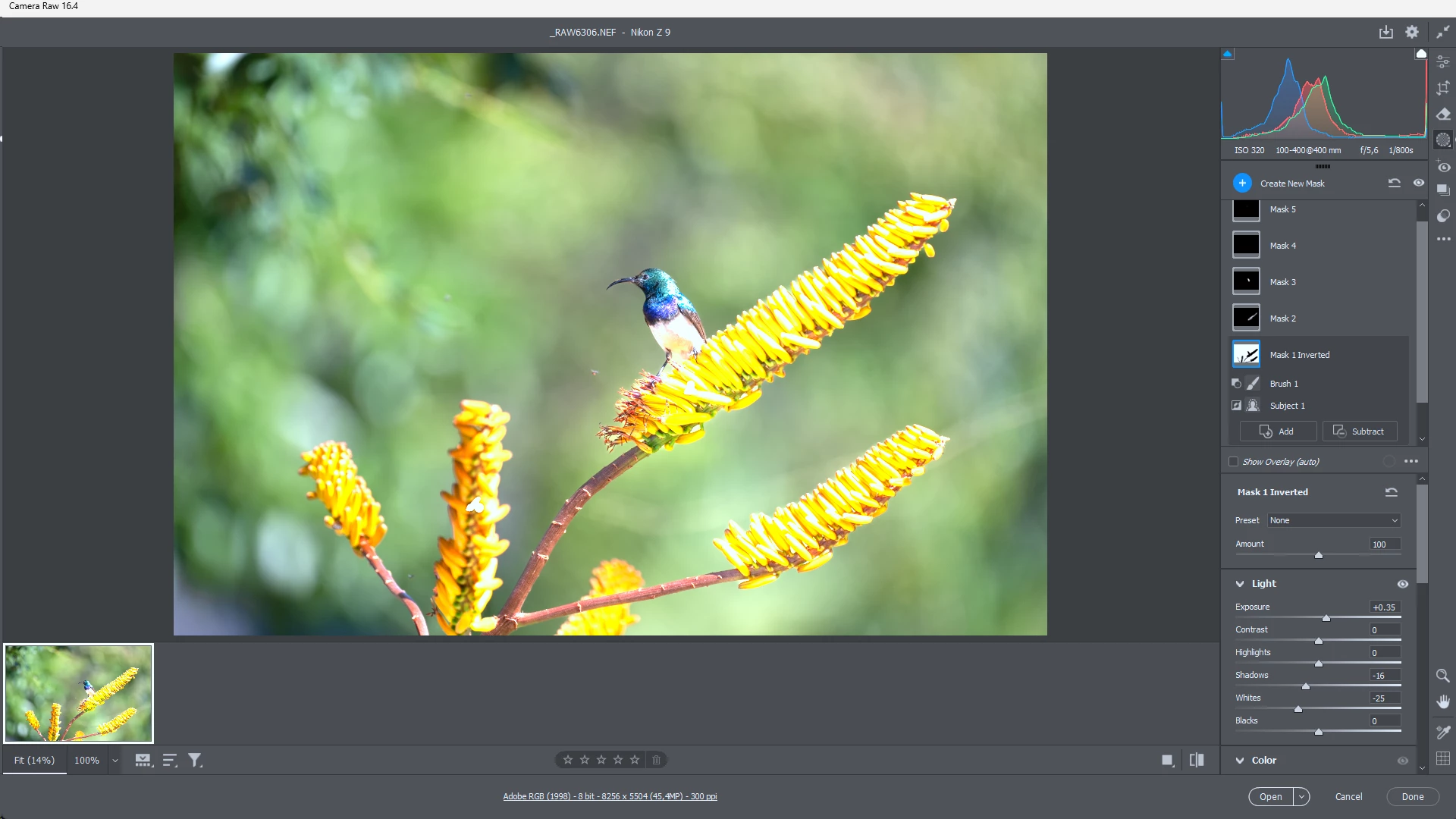Click the Subtract button
The image size is (1456, 819).
click(x=1359, y=431)
